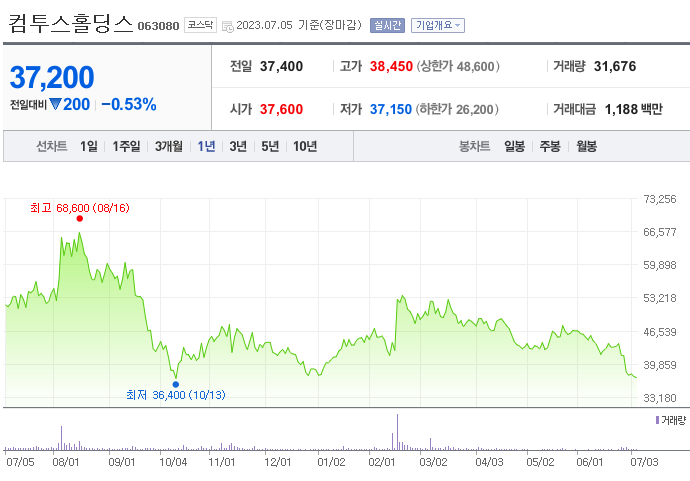Click the 전일 value 37,400
Image resolution: width=690 pixels, height=481 pixels.
click(x=281, y=66)
